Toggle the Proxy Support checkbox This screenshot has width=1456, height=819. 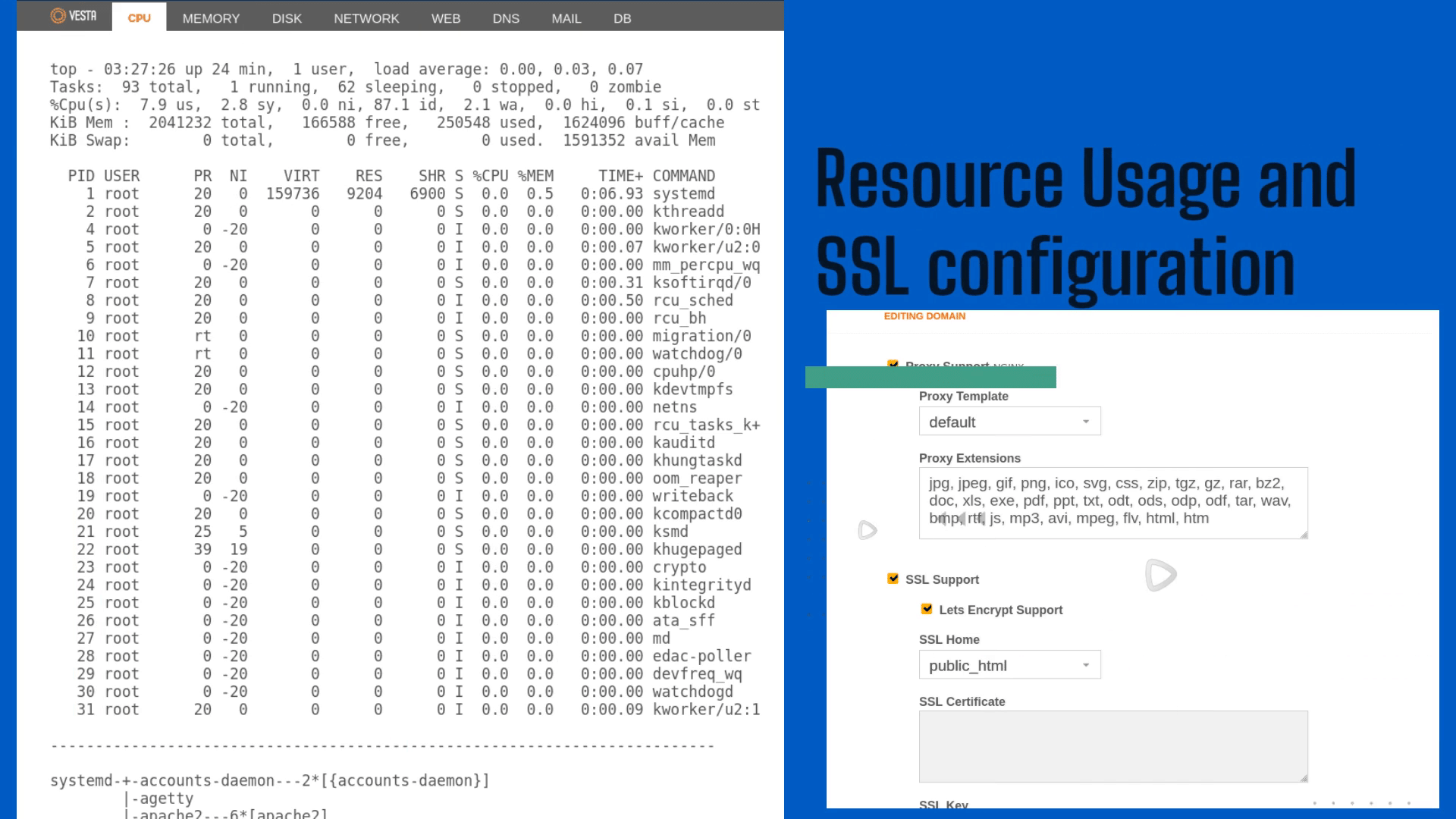[893, 364]
